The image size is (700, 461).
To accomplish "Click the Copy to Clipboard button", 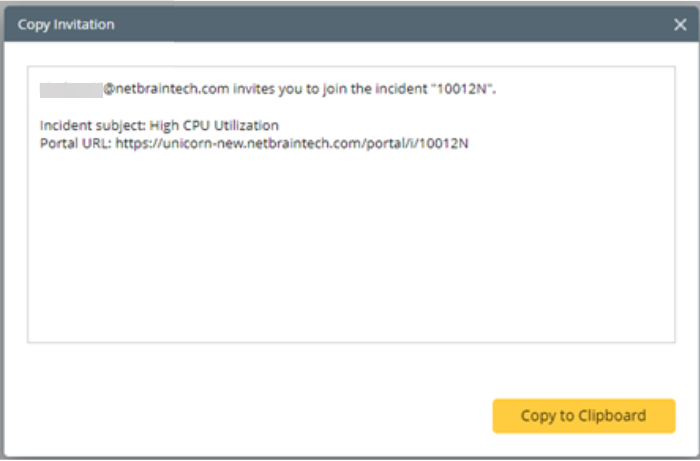I will 583,416.
